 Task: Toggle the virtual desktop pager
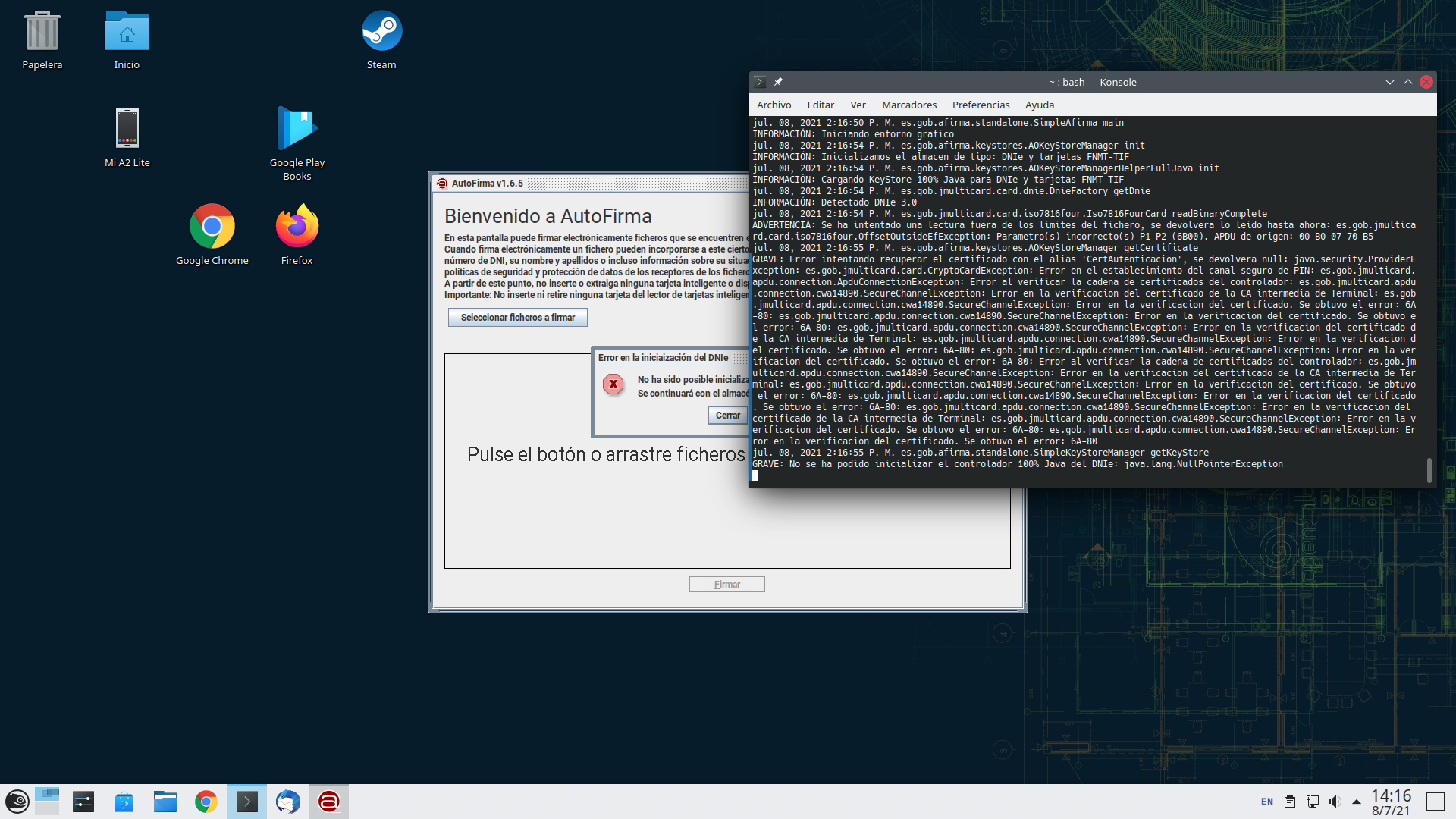(47, 802)
